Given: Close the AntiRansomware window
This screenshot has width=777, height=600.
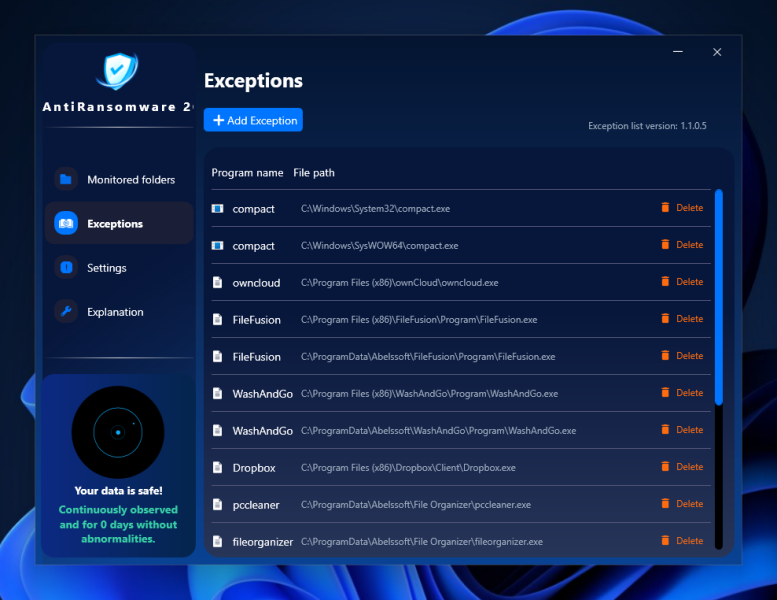Looking at the screenshot, I should [x=717, y=52].
